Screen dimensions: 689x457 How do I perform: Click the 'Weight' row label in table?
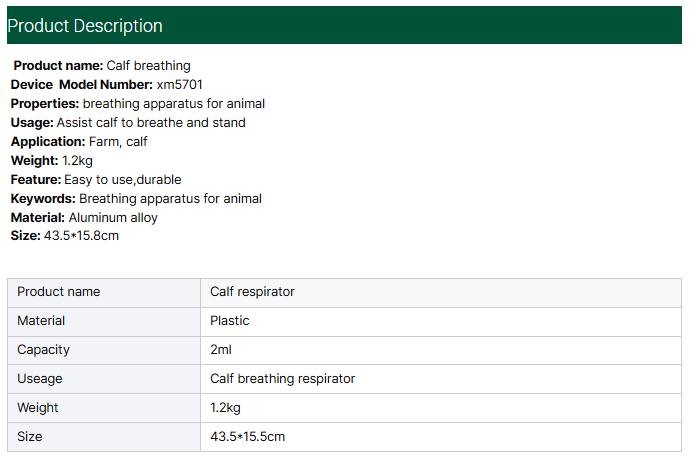click(x=38, y=408)
